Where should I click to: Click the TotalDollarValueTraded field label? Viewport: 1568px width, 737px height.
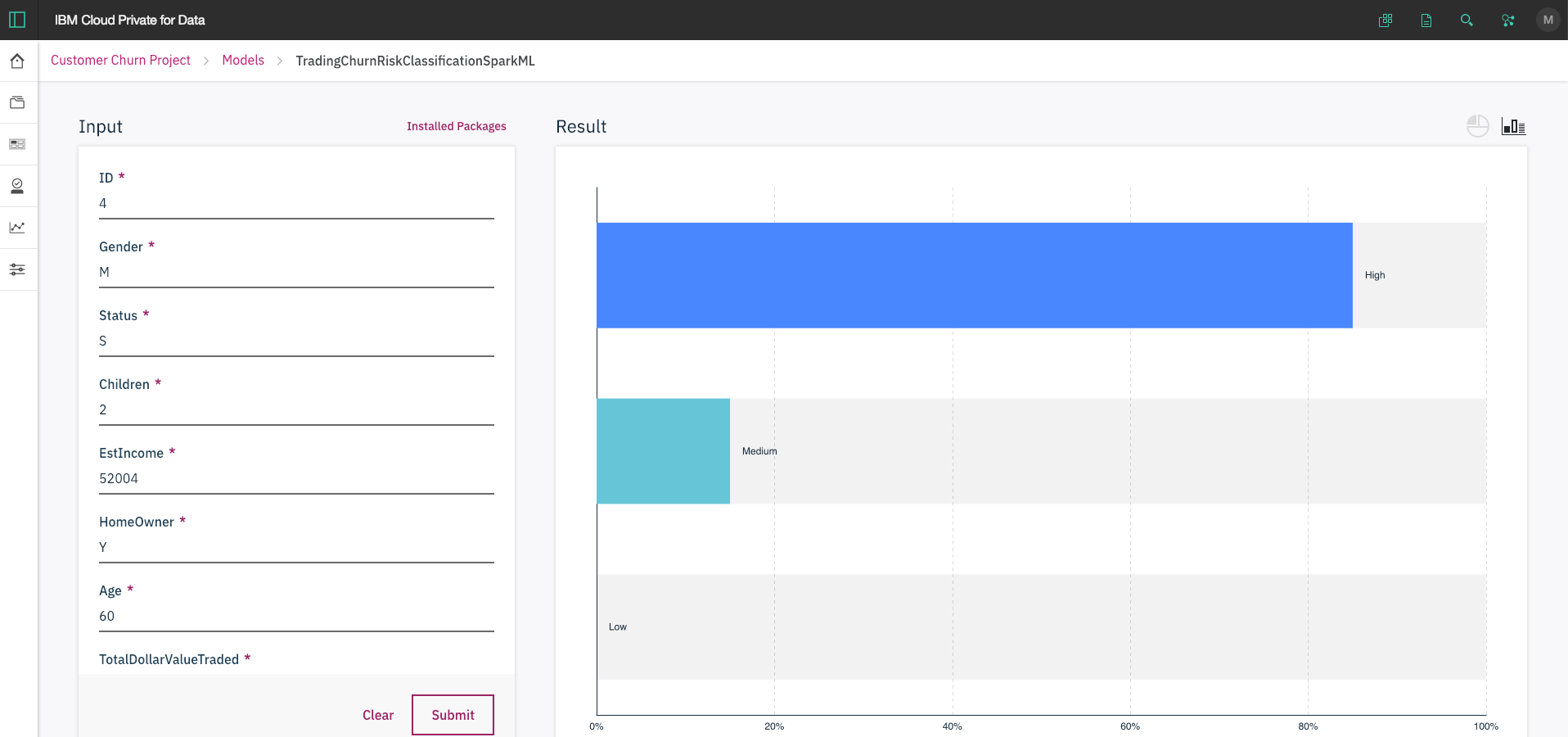tap(169, 660)
